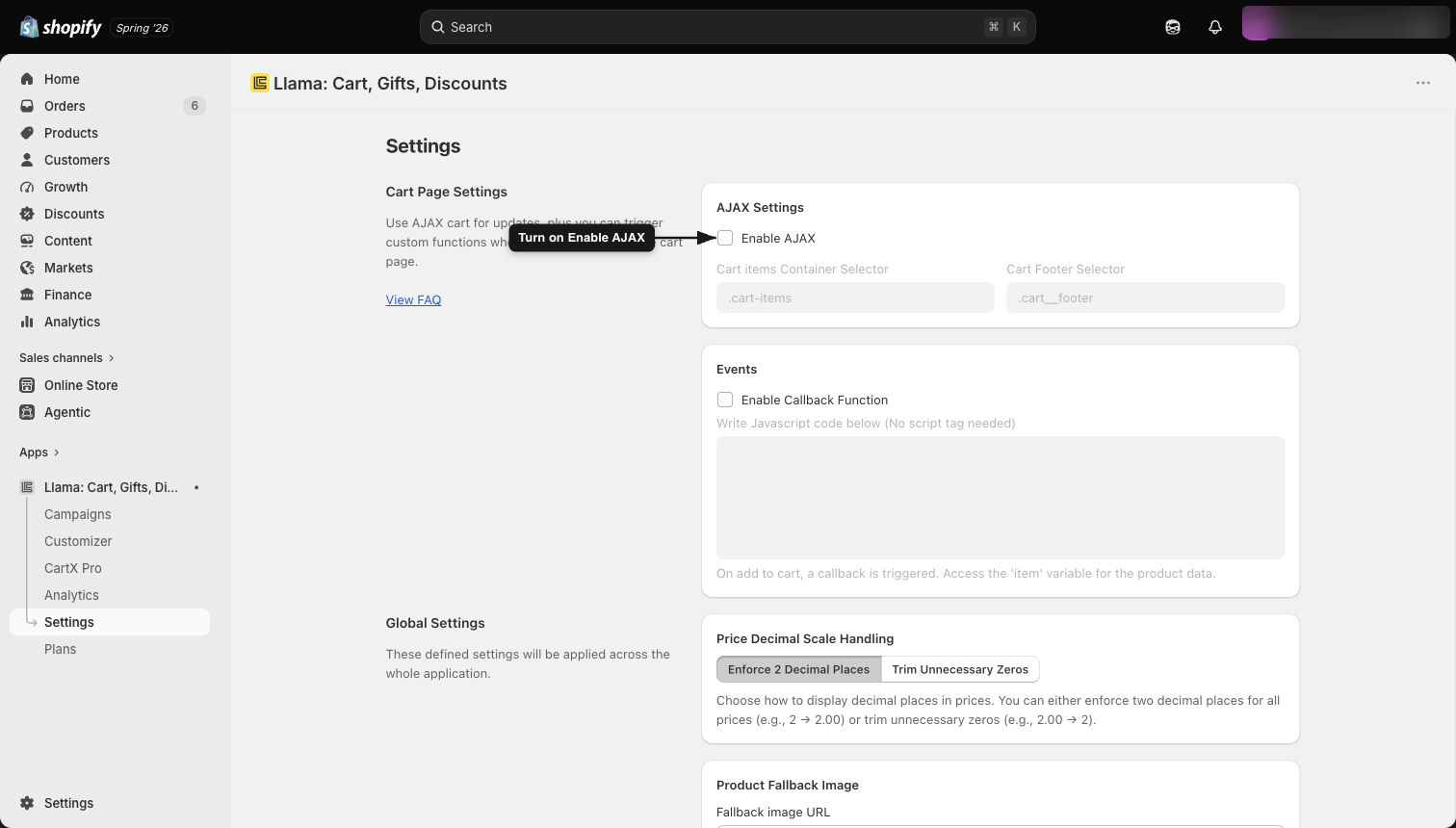Click the Online Store channel icon

(x=27, y=385)
